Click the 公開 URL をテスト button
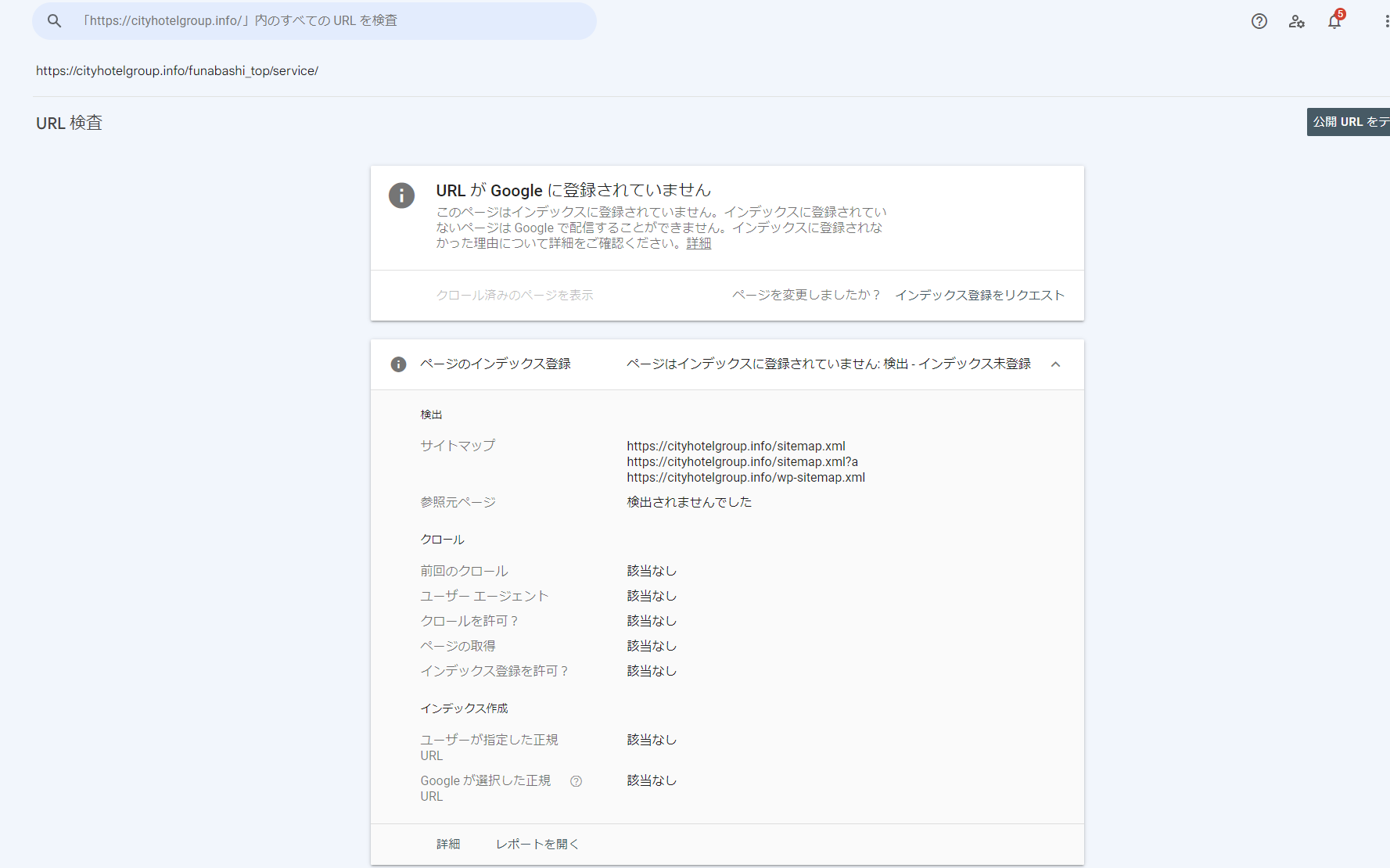The height and width of the screenshot is (868, 1390). (x=1349, y=122)
